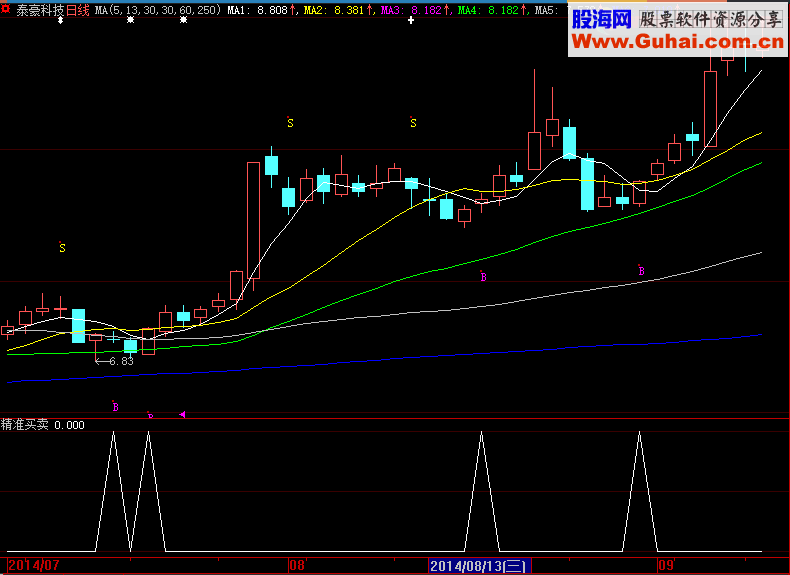Click the yellow S sell marker in July
Image resolution: width=790 pixels, height=575 pixels.
point(62,247)
